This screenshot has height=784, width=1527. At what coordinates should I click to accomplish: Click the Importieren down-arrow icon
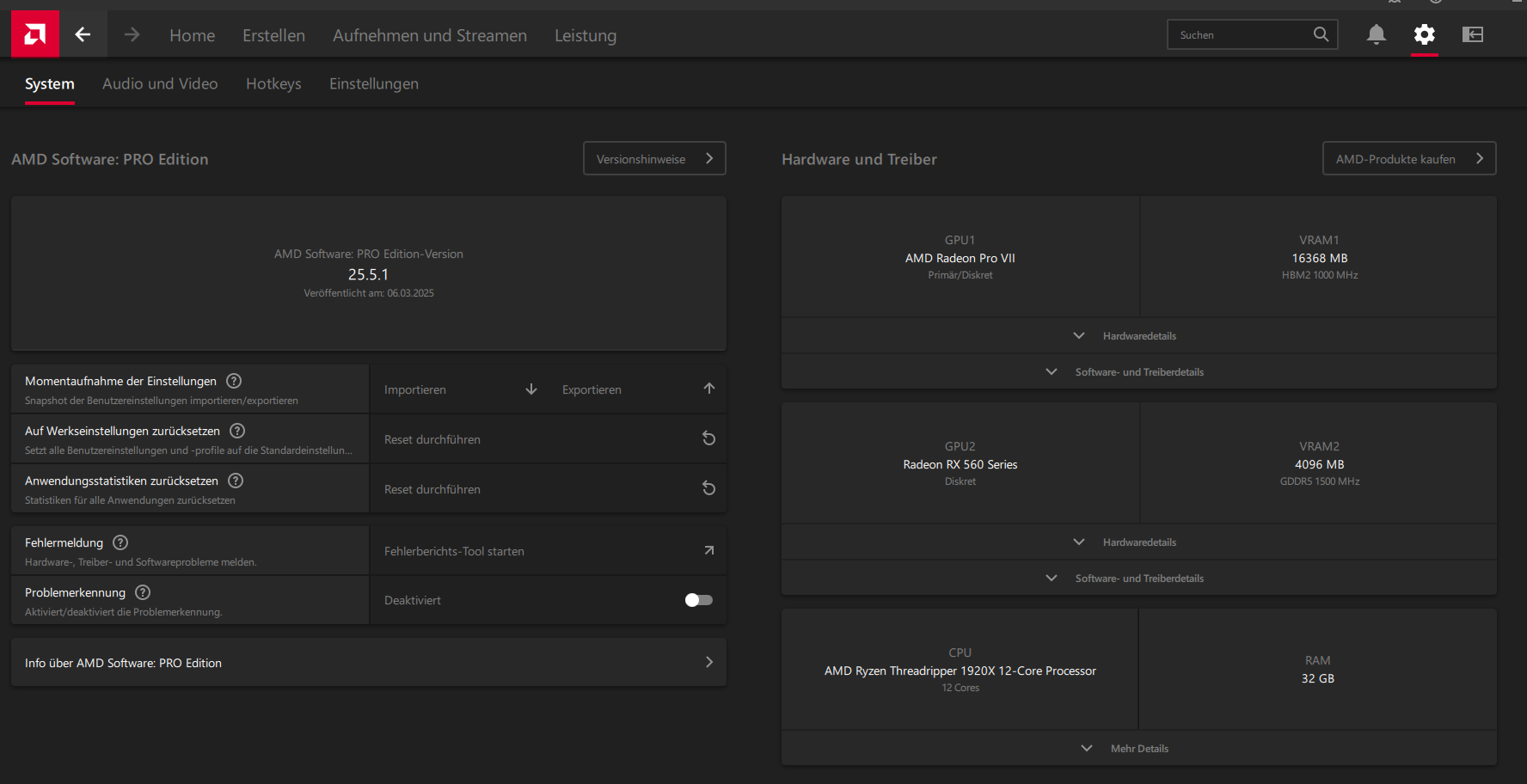coord(531,389)
